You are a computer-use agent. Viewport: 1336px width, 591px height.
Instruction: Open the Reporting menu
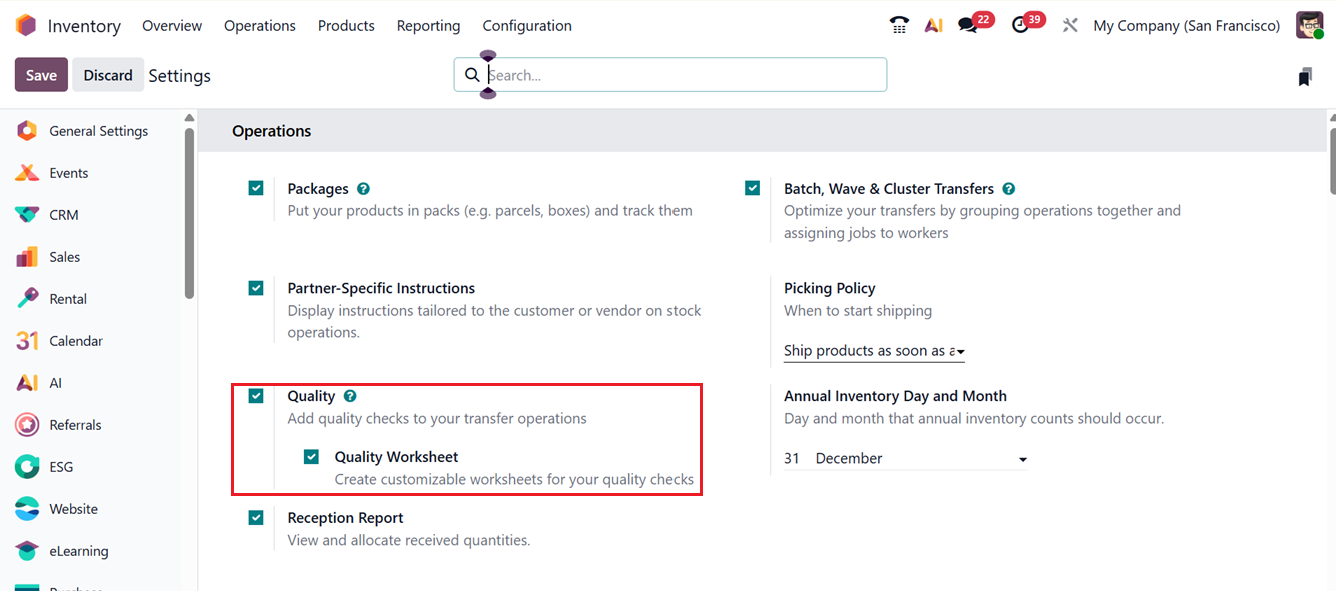(x=428, y=26)
